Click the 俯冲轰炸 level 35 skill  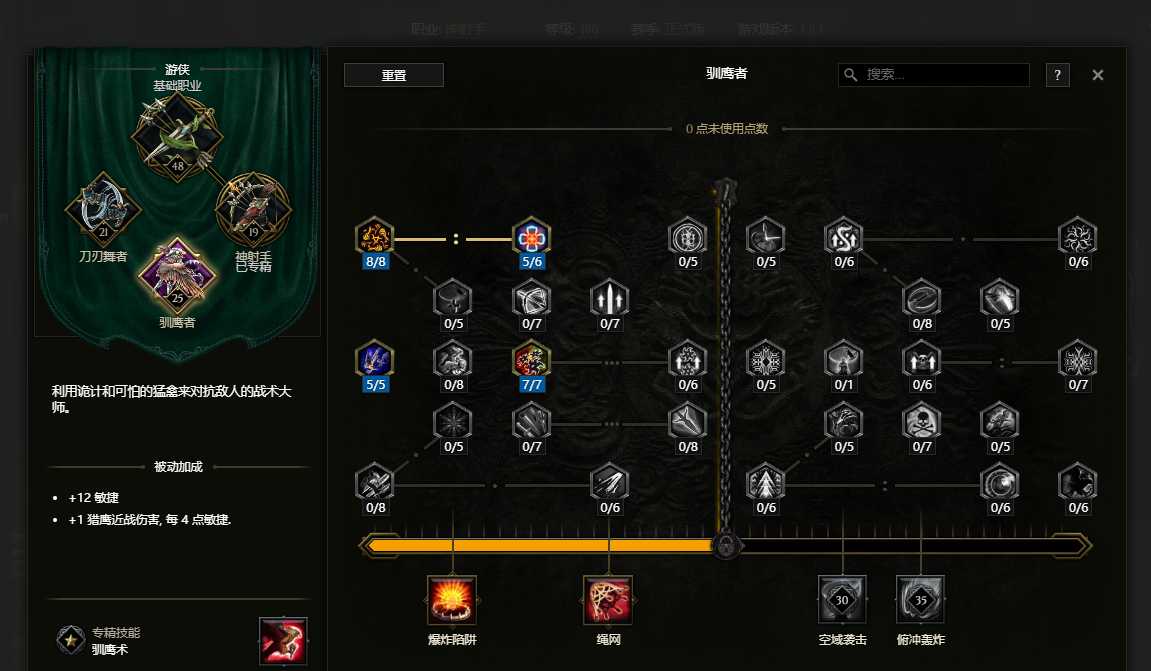[921, 600]
